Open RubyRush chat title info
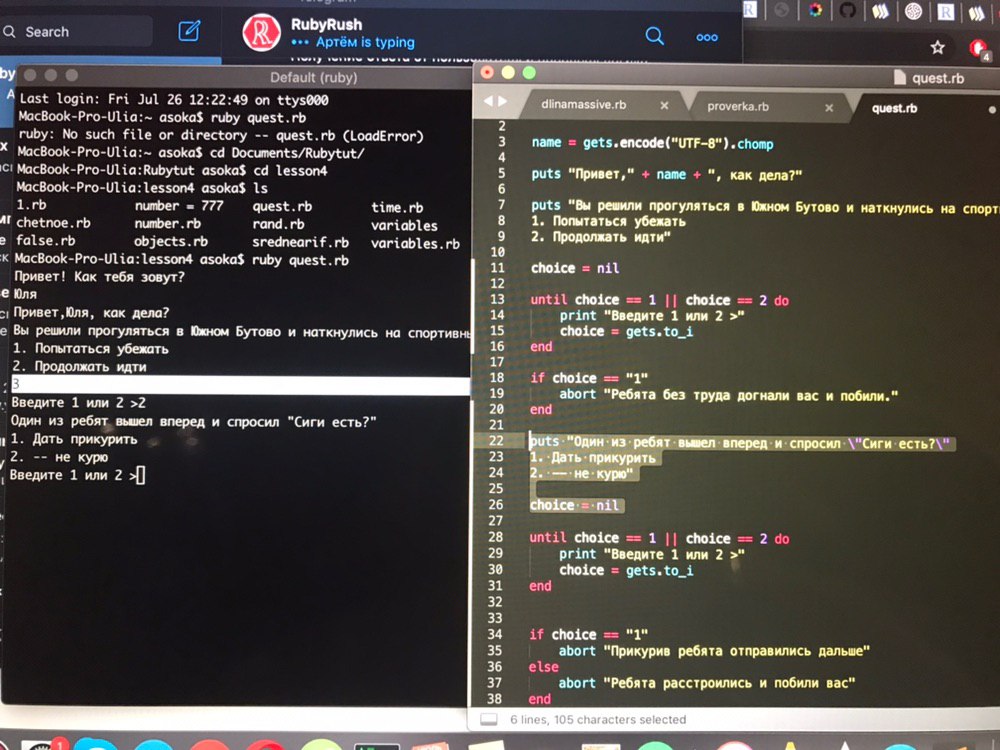Screen dimensions: 1000x750 click(x=327, y=24)
